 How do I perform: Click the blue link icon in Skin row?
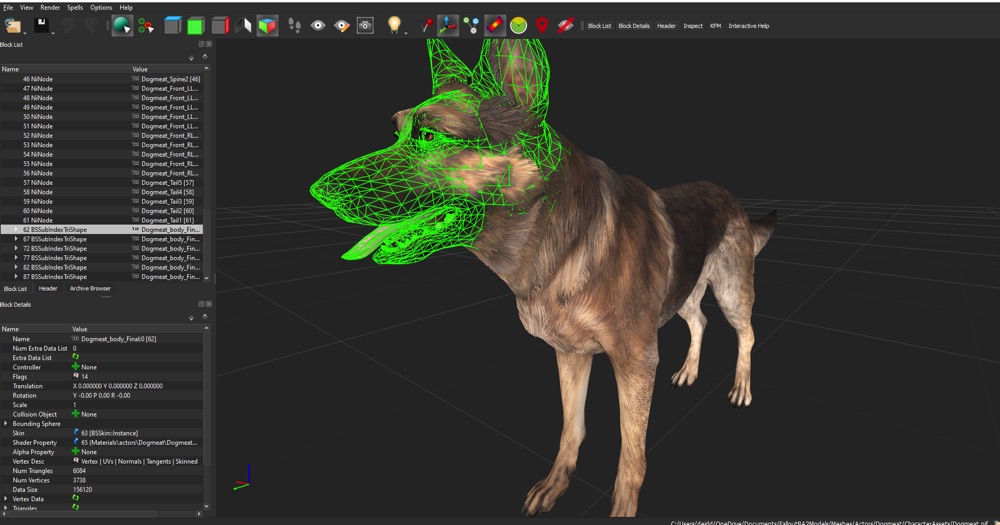(x=76, y=433)
